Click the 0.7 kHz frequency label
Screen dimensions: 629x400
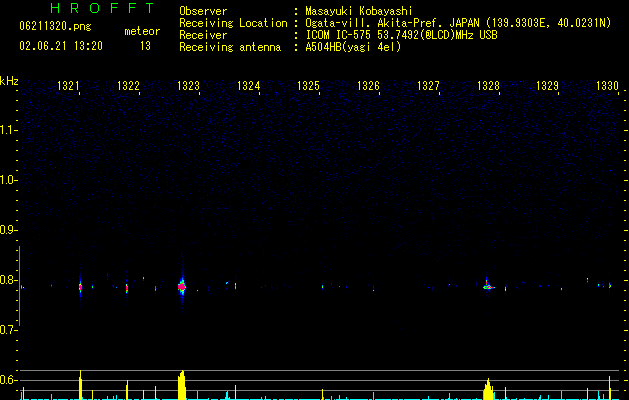click(8, 330)
